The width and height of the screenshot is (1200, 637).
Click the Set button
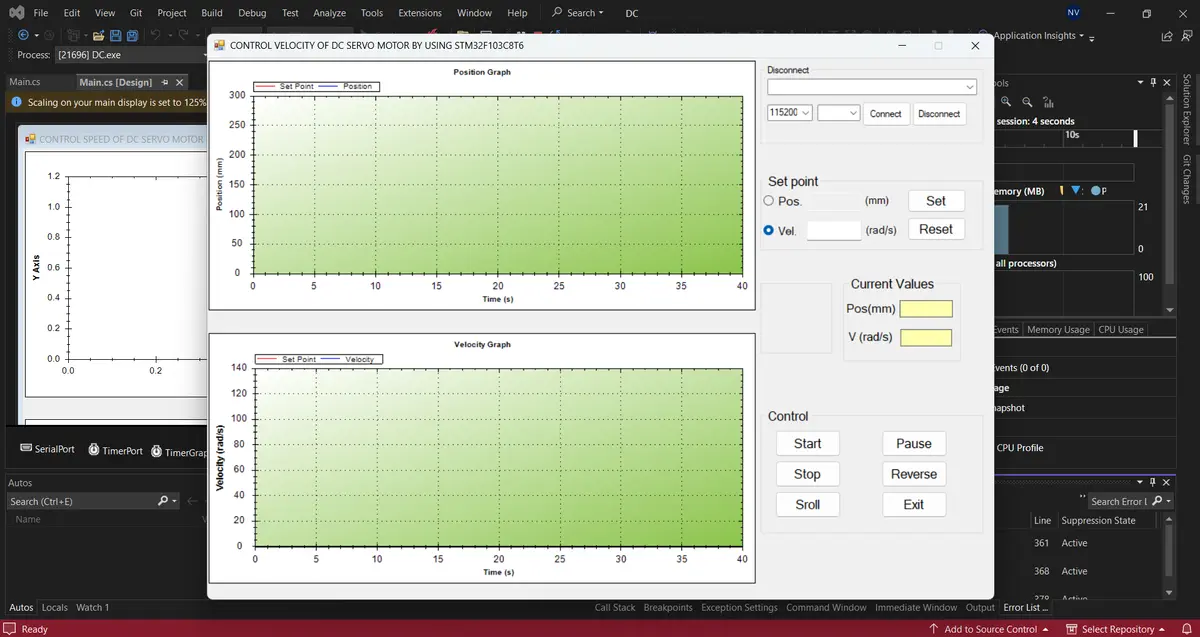pyautogui.click(x=936, y=201)
